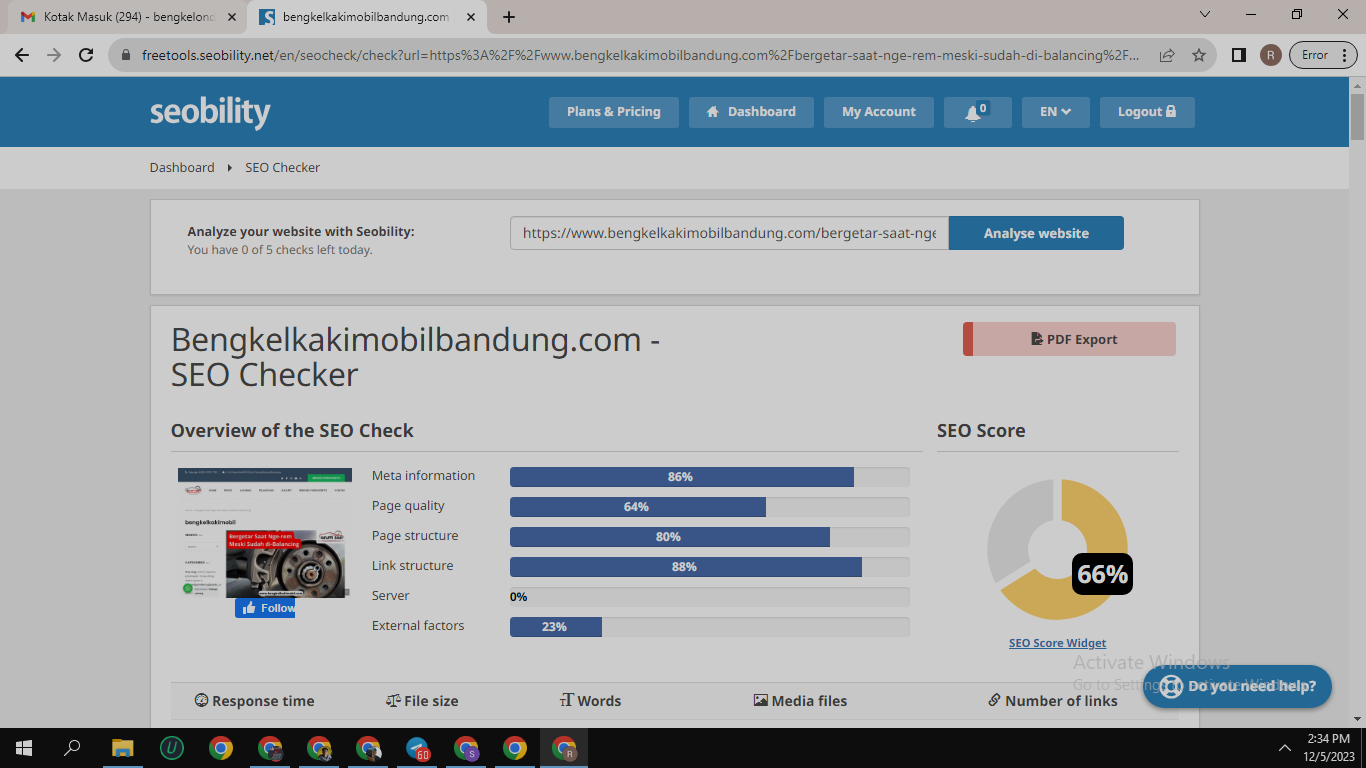The height and width of the screenshot is (768, 1366).
Task: Click the browser address bar
Action: click(640, 55)
